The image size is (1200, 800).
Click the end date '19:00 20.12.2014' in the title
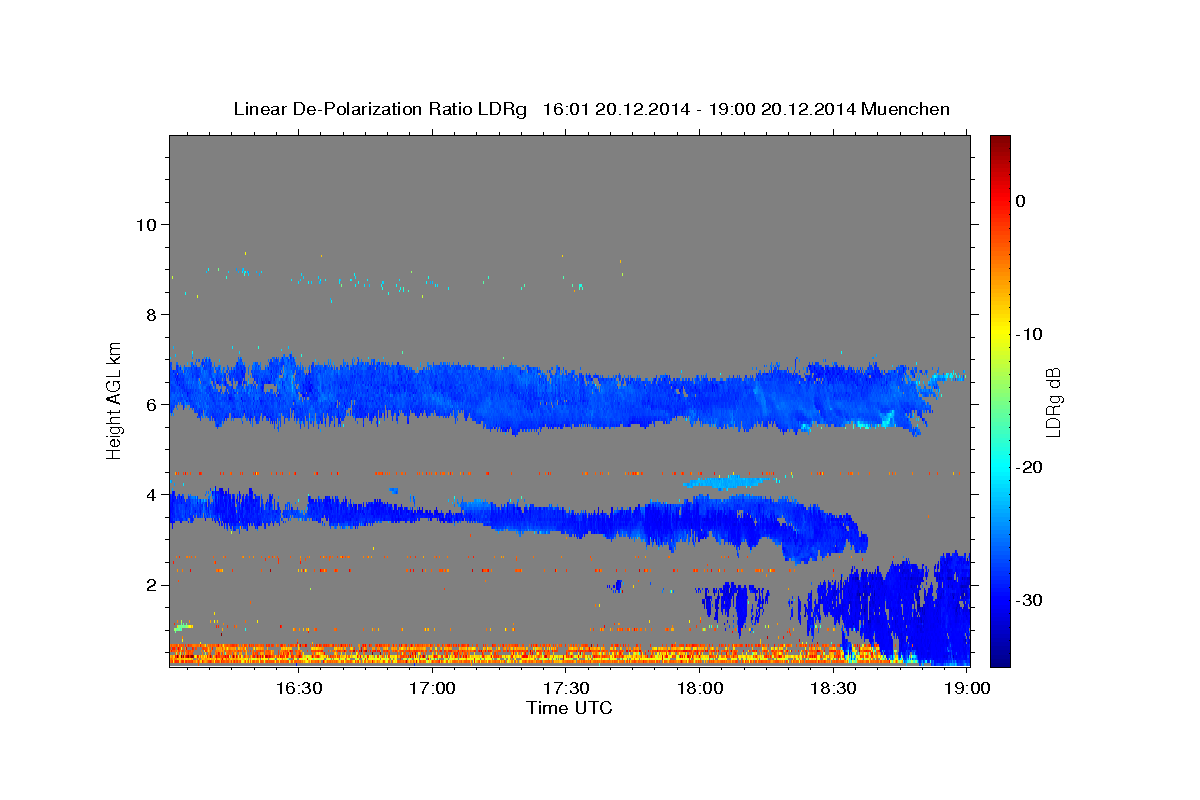tap(782, 109)
